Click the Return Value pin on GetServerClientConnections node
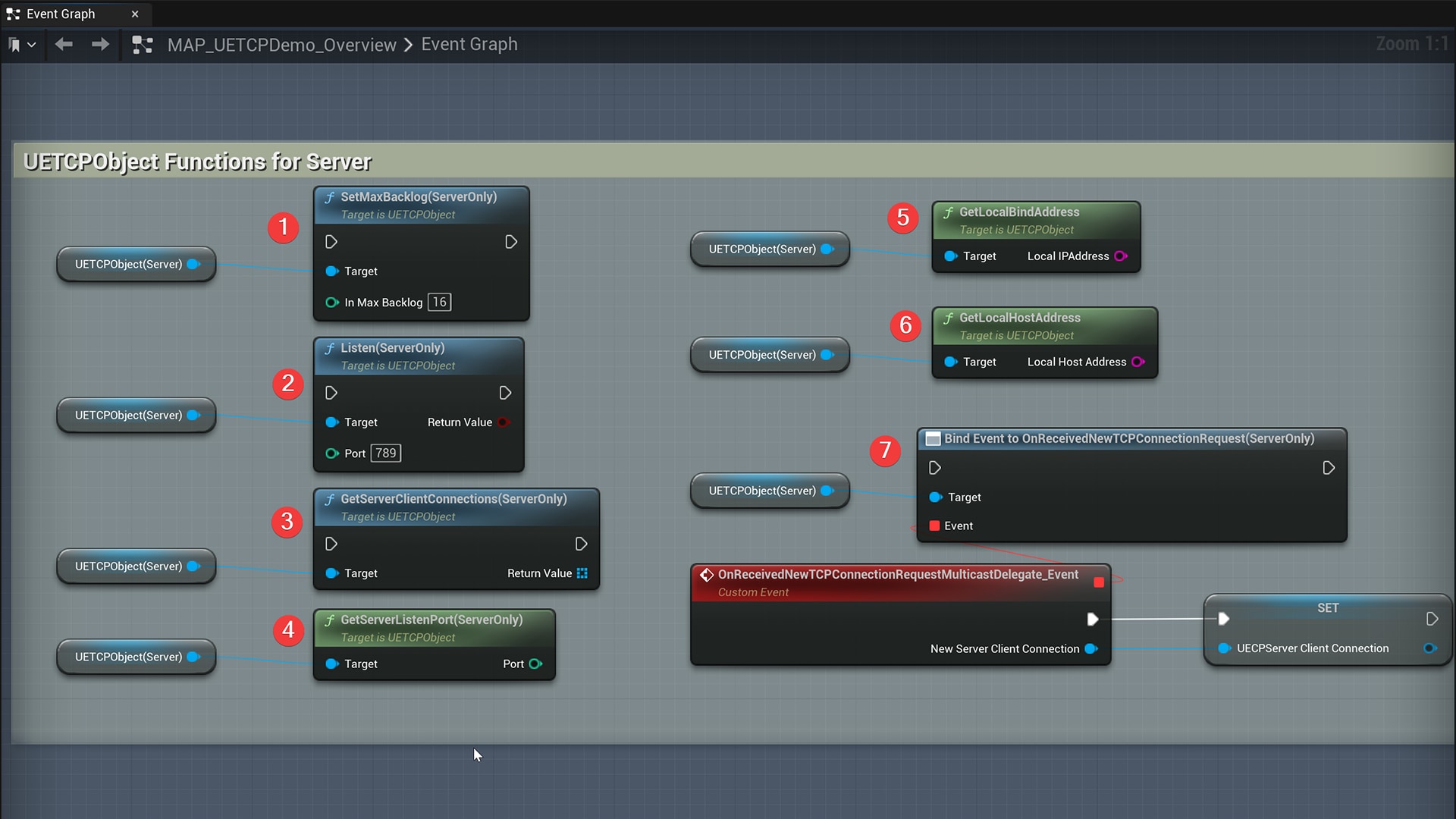Screen dimensions: 1456x819 (581, 573)
